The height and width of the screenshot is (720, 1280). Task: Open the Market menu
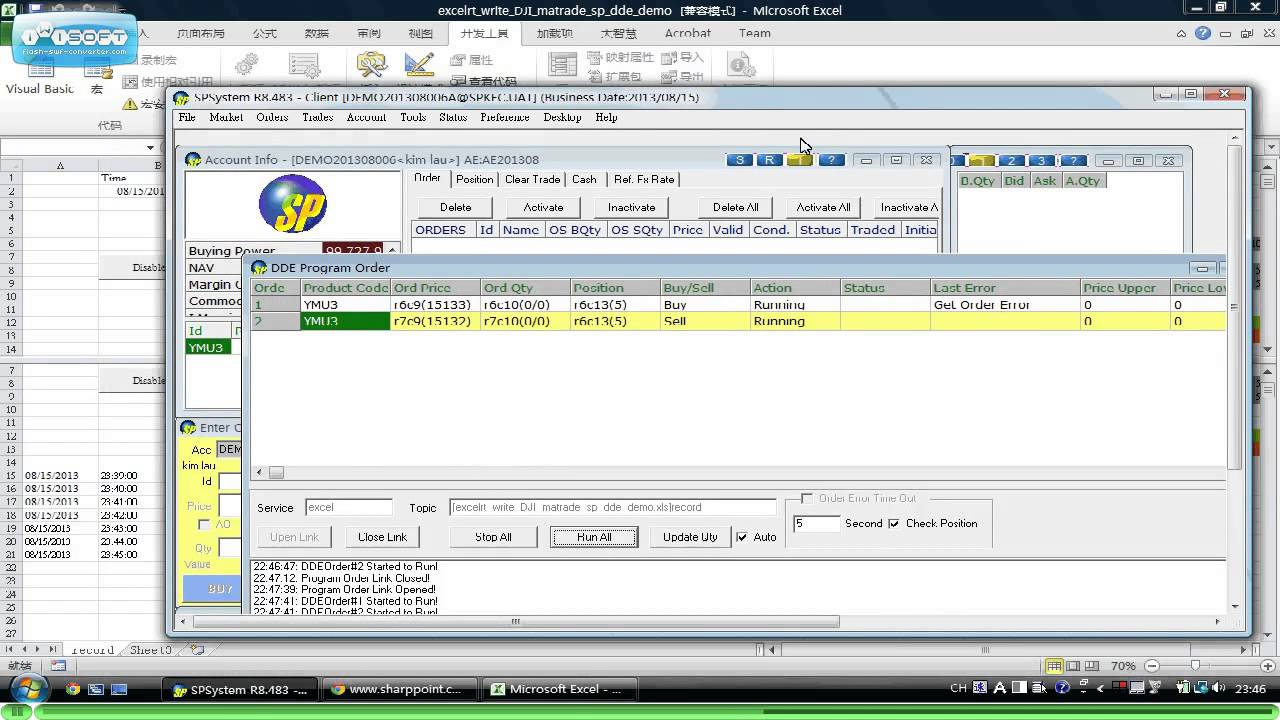(226, 117)
